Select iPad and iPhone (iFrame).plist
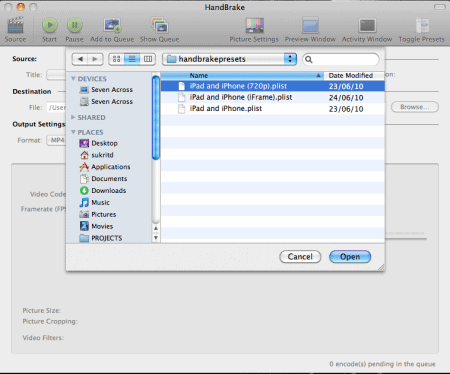Image resolution: width=450 pixels, height=374 pixels. point(273,98)
